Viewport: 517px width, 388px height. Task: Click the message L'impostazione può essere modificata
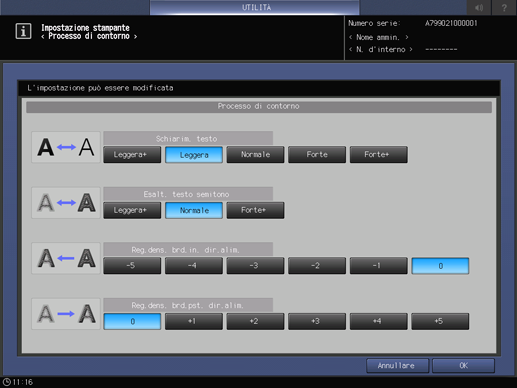[x=100, y=88]
